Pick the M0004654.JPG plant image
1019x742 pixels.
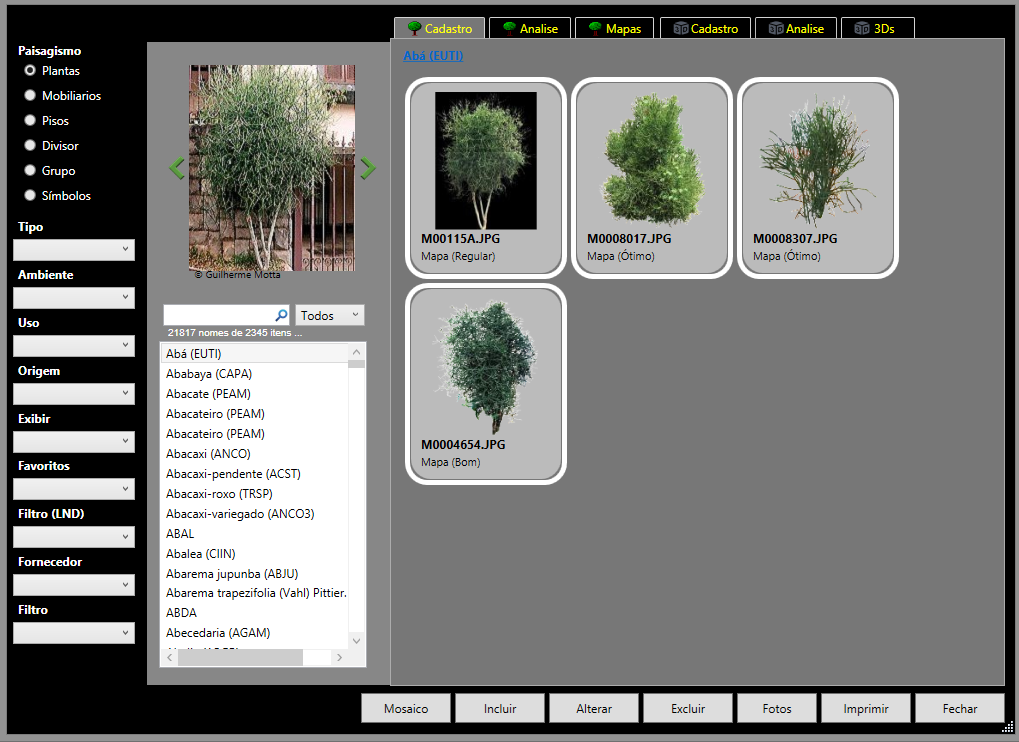[x=486, y=384]
